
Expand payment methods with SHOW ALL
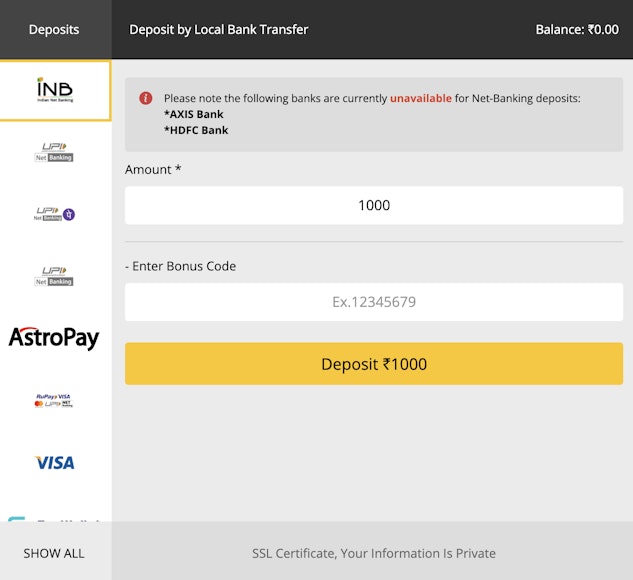(54, 553)
